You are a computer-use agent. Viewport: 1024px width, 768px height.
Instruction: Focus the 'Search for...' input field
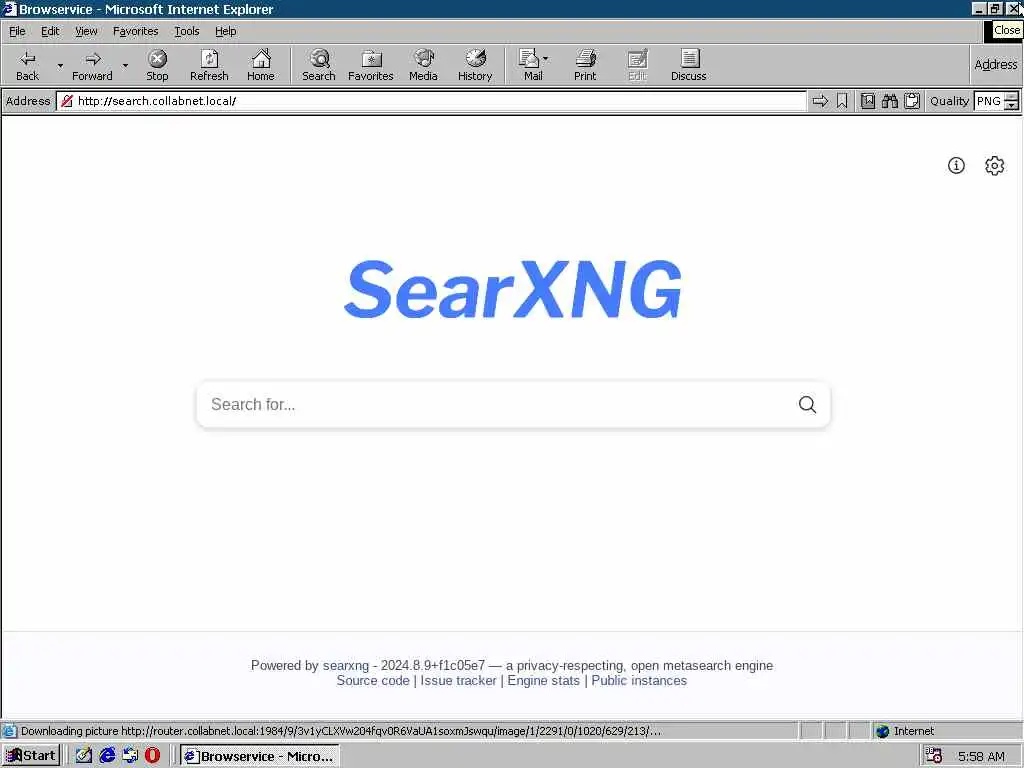pos(496,404)
